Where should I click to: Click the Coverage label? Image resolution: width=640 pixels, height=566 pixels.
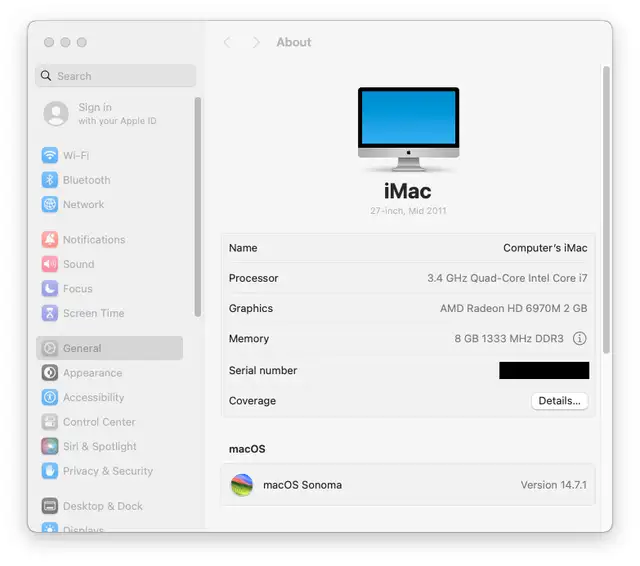pyautogui.click(x=252, y=401)
